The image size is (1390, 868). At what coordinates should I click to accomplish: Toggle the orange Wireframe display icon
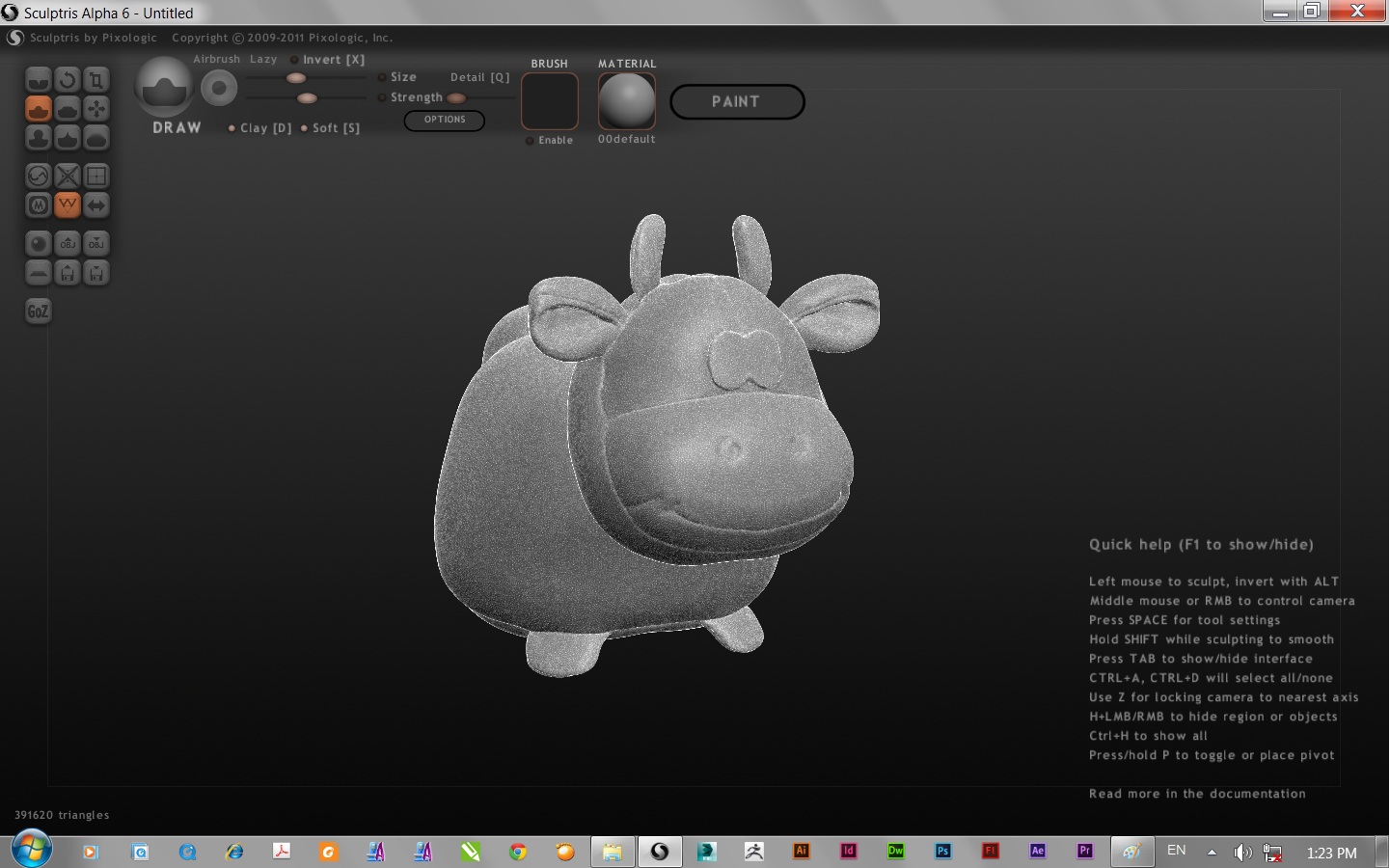click(x=68, y=205)
